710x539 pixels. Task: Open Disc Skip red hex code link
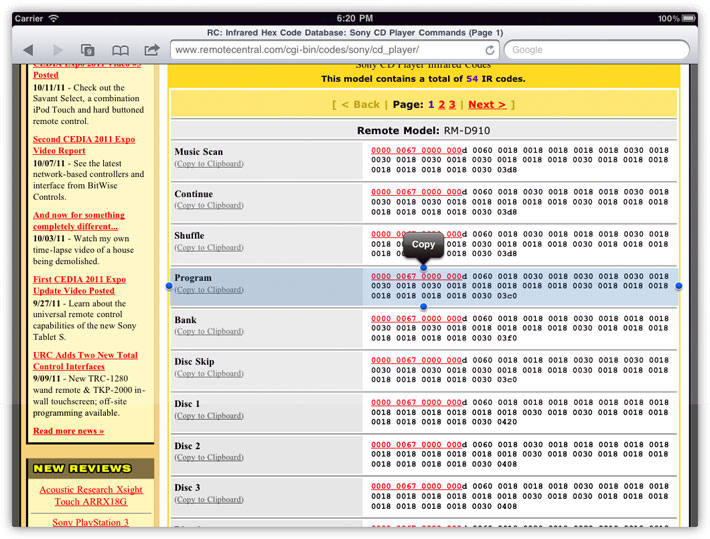pyautogui.click(x=416, y=360)
